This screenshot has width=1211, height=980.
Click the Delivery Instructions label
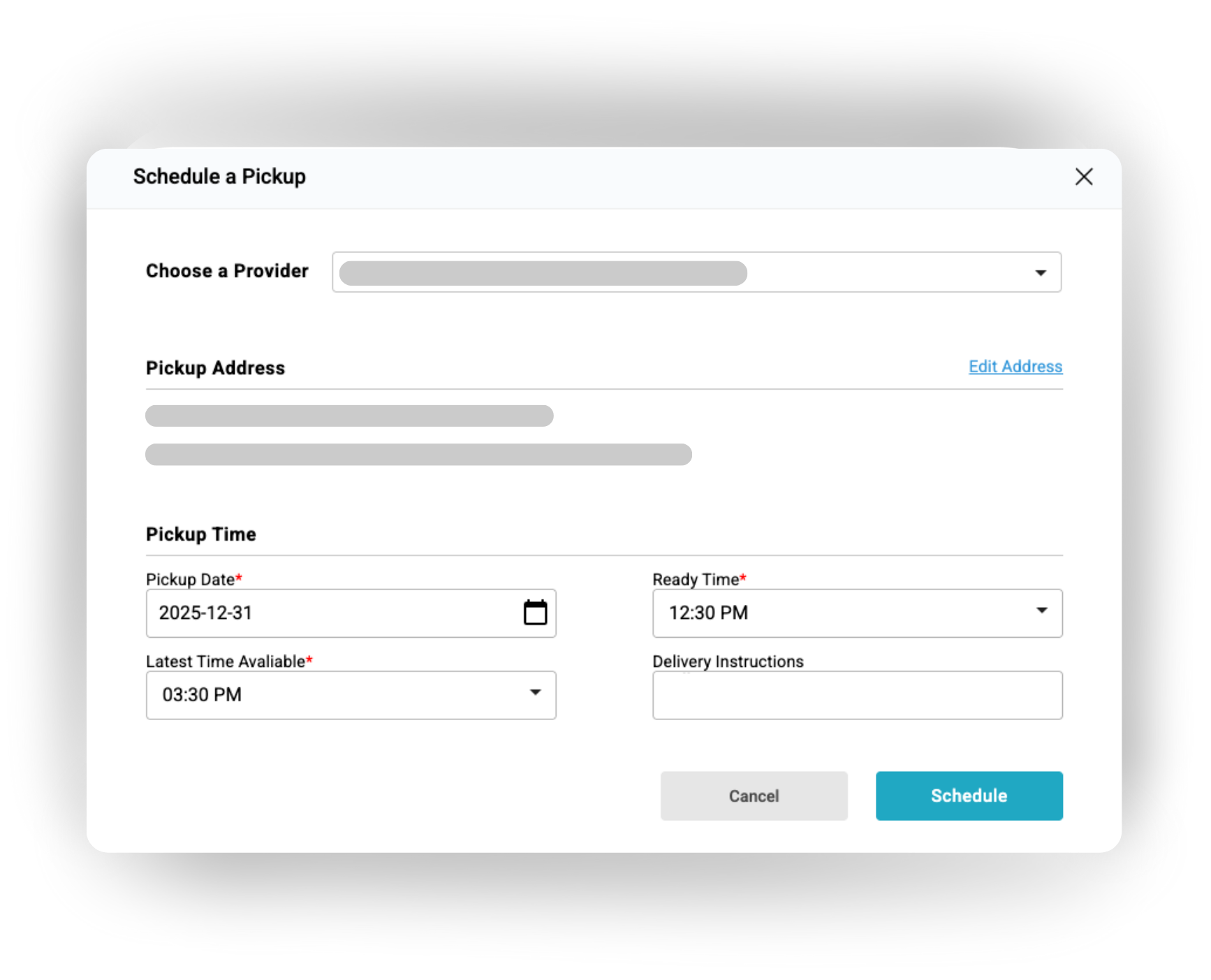(728, 661)
